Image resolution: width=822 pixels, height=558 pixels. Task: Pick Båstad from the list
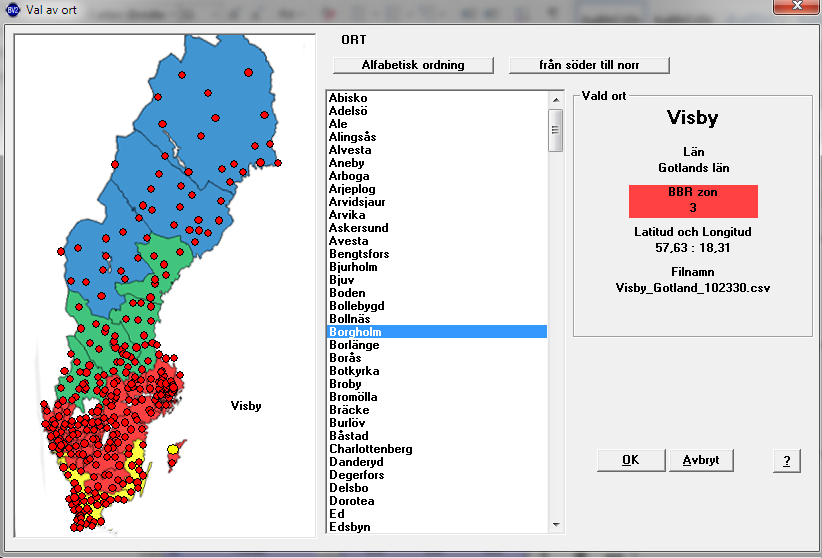click(437, 436)
